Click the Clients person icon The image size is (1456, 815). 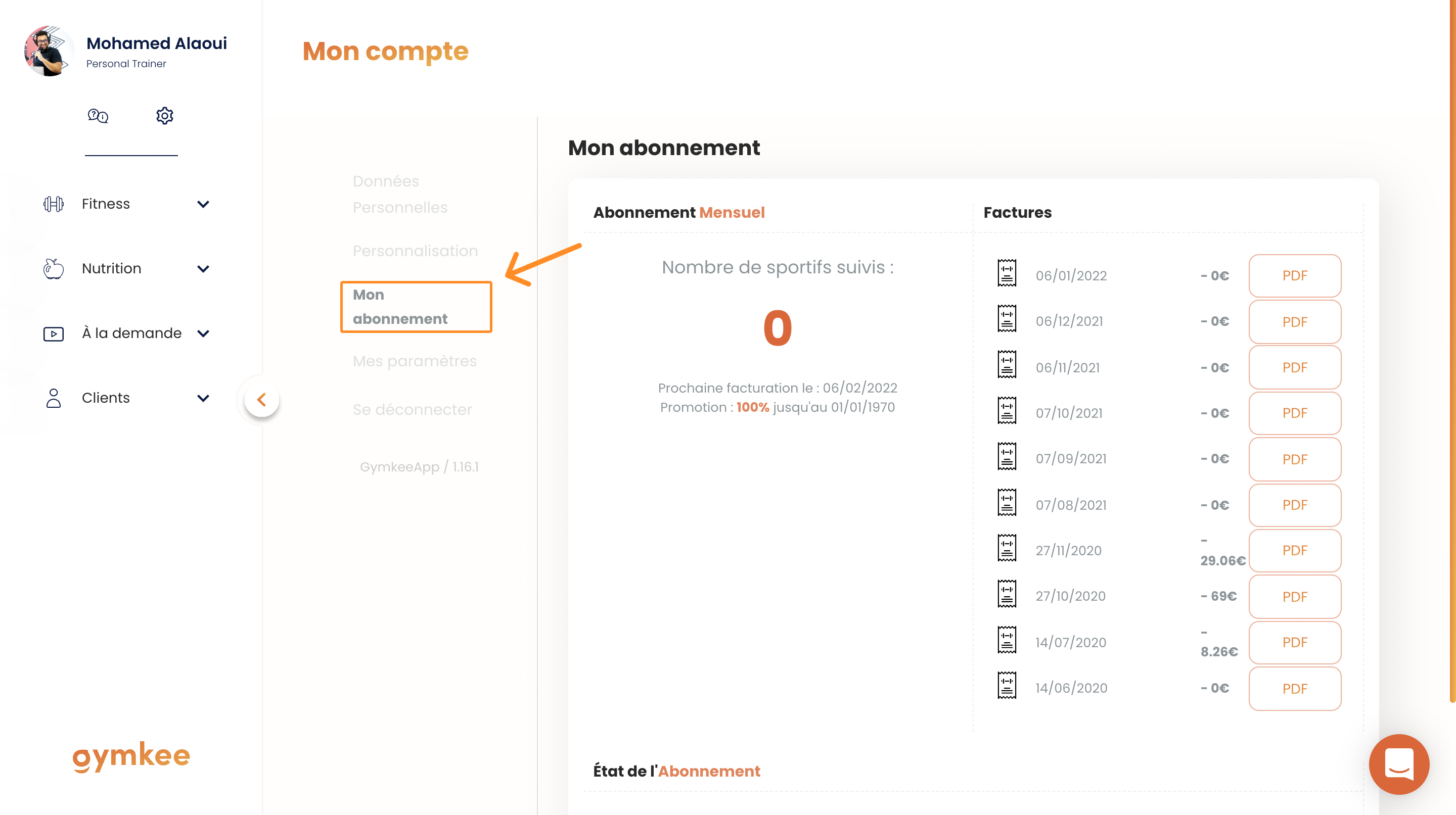point(54,398)
